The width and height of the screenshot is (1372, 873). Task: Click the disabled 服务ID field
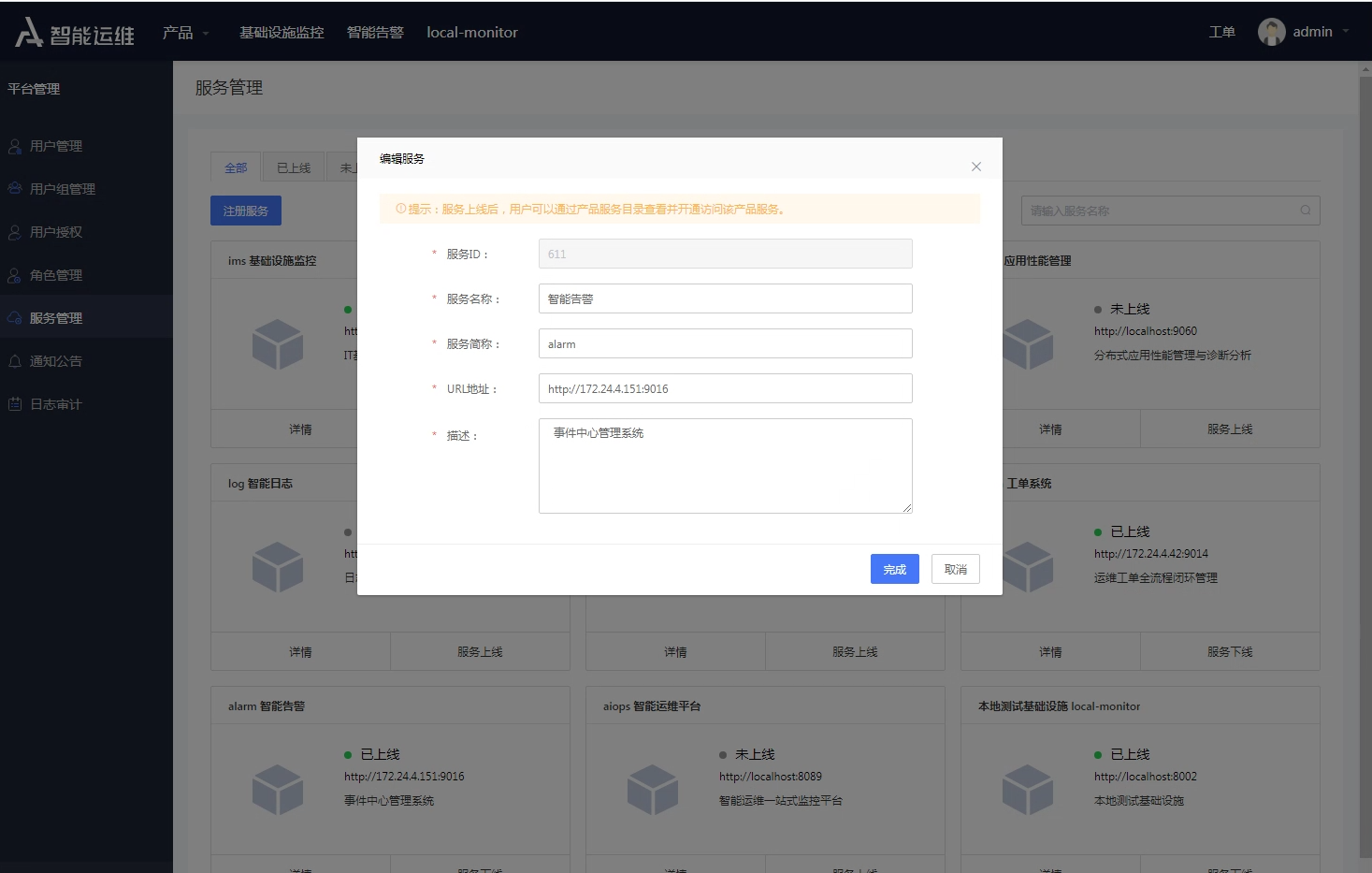726,254
